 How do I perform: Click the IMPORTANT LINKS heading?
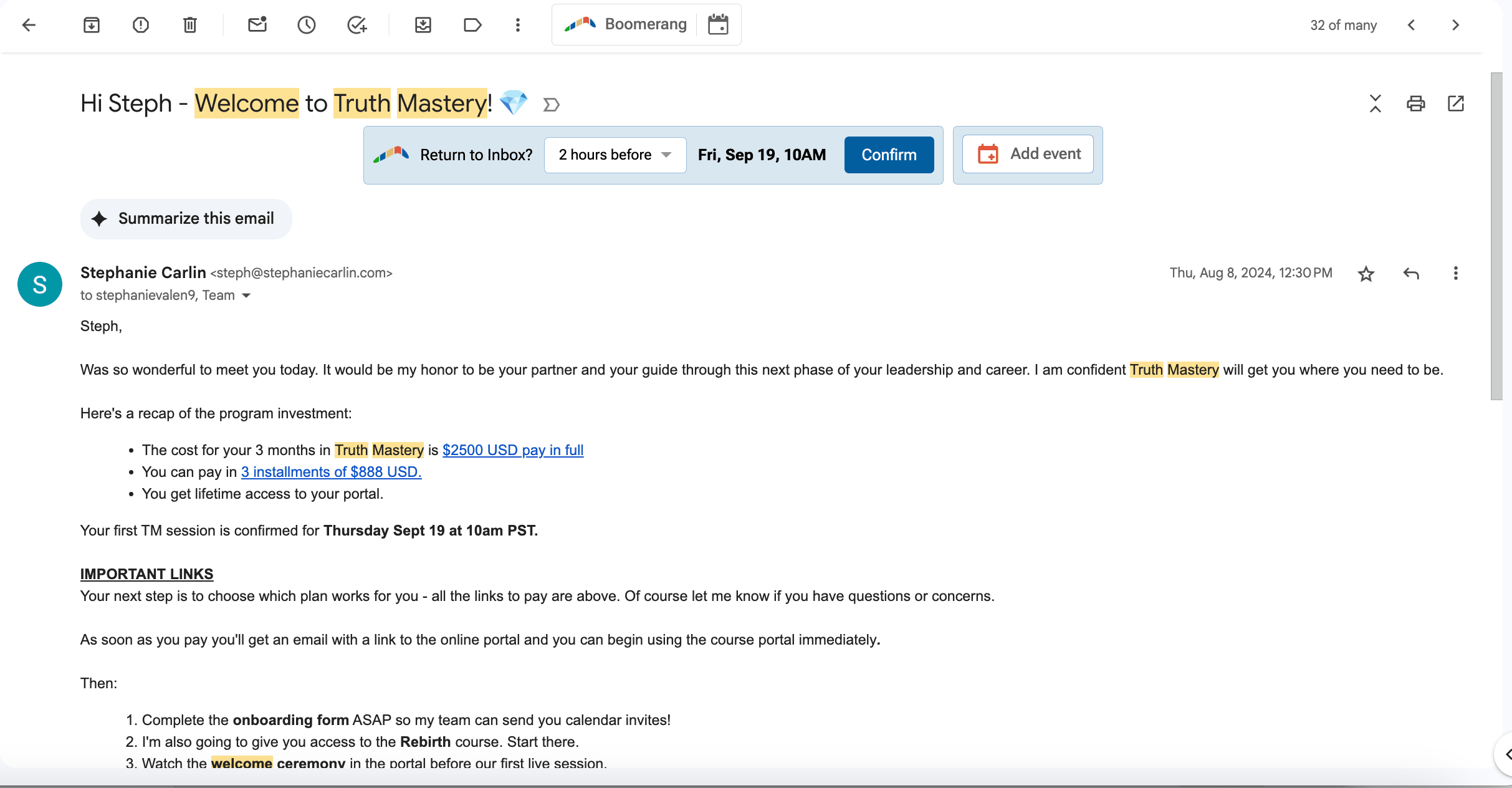147,574
